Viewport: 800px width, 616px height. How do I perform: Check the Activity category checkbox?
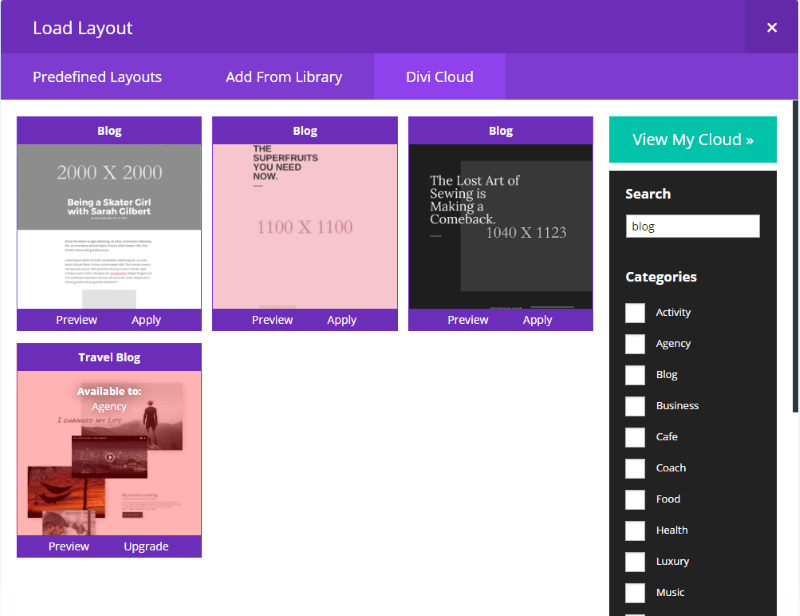[x=635, y=313]
